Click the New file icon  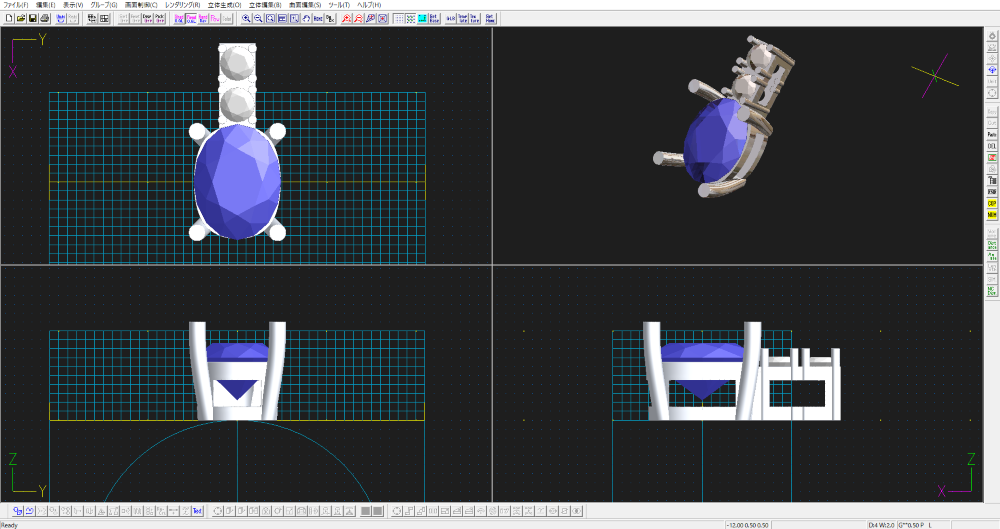pos(8,18)
